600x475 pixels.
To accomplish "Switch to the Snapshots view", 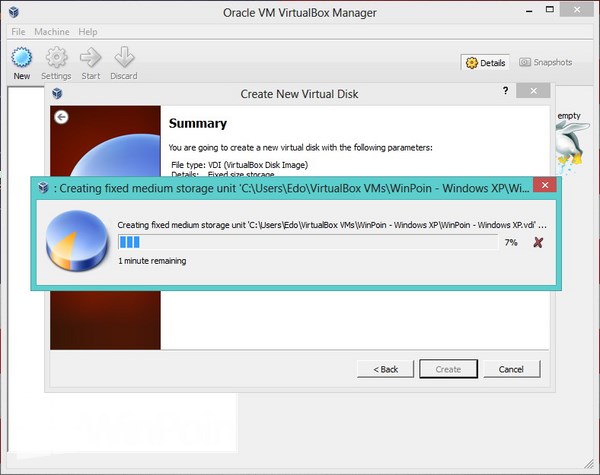I will click(546, 62).
